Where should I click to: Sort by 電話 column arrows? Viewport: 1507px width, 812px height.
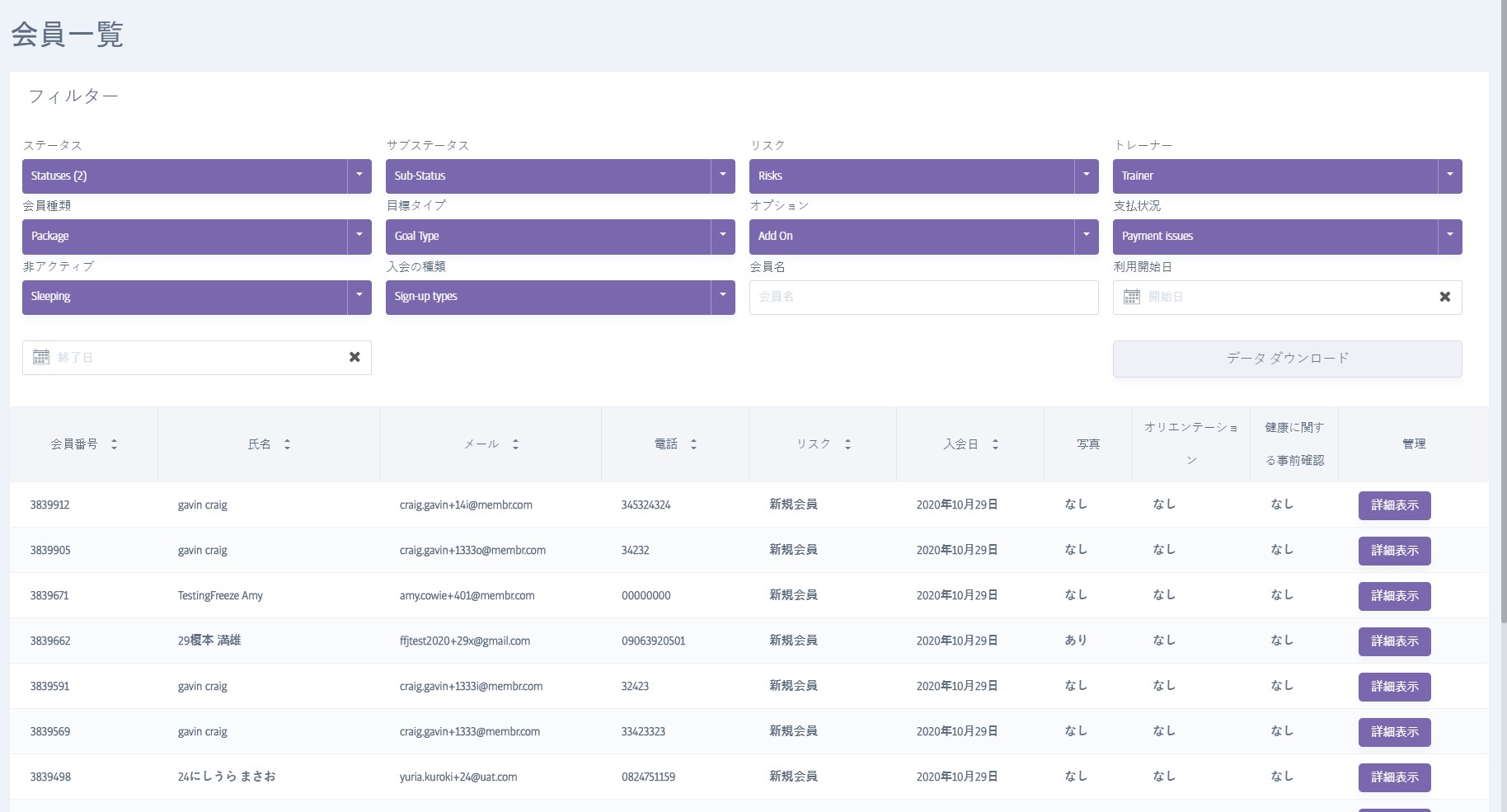click(693, 444)
